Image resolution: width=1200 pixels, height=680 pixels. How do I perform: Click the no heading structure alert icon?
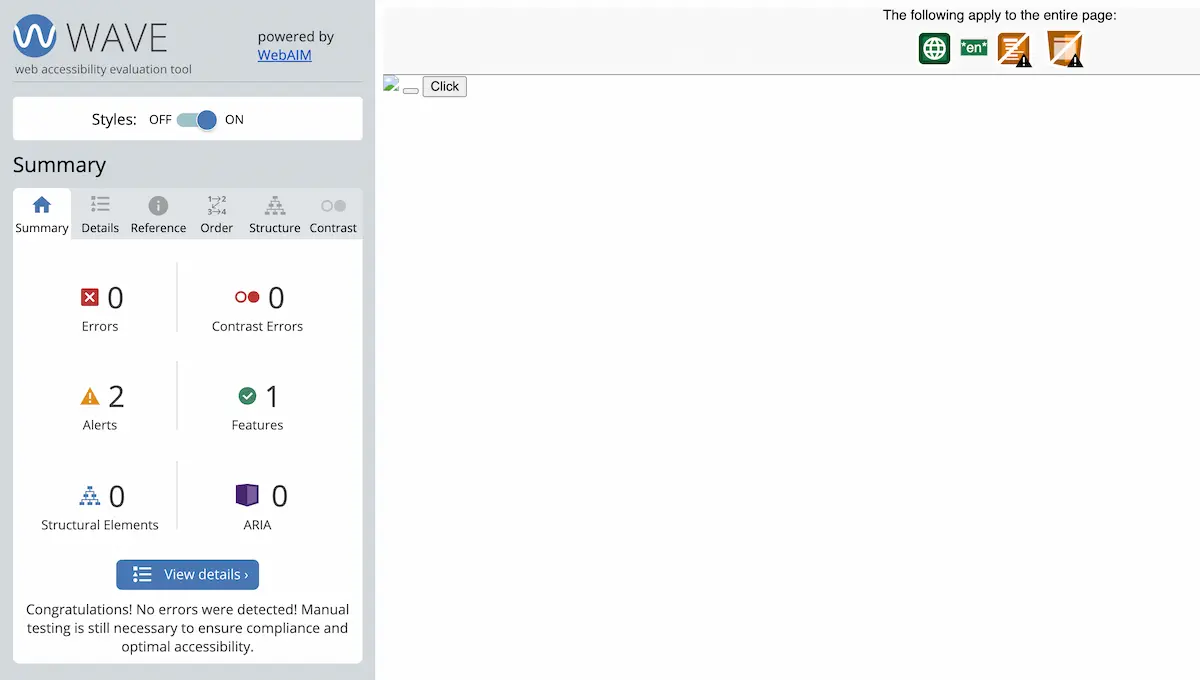1013,47
